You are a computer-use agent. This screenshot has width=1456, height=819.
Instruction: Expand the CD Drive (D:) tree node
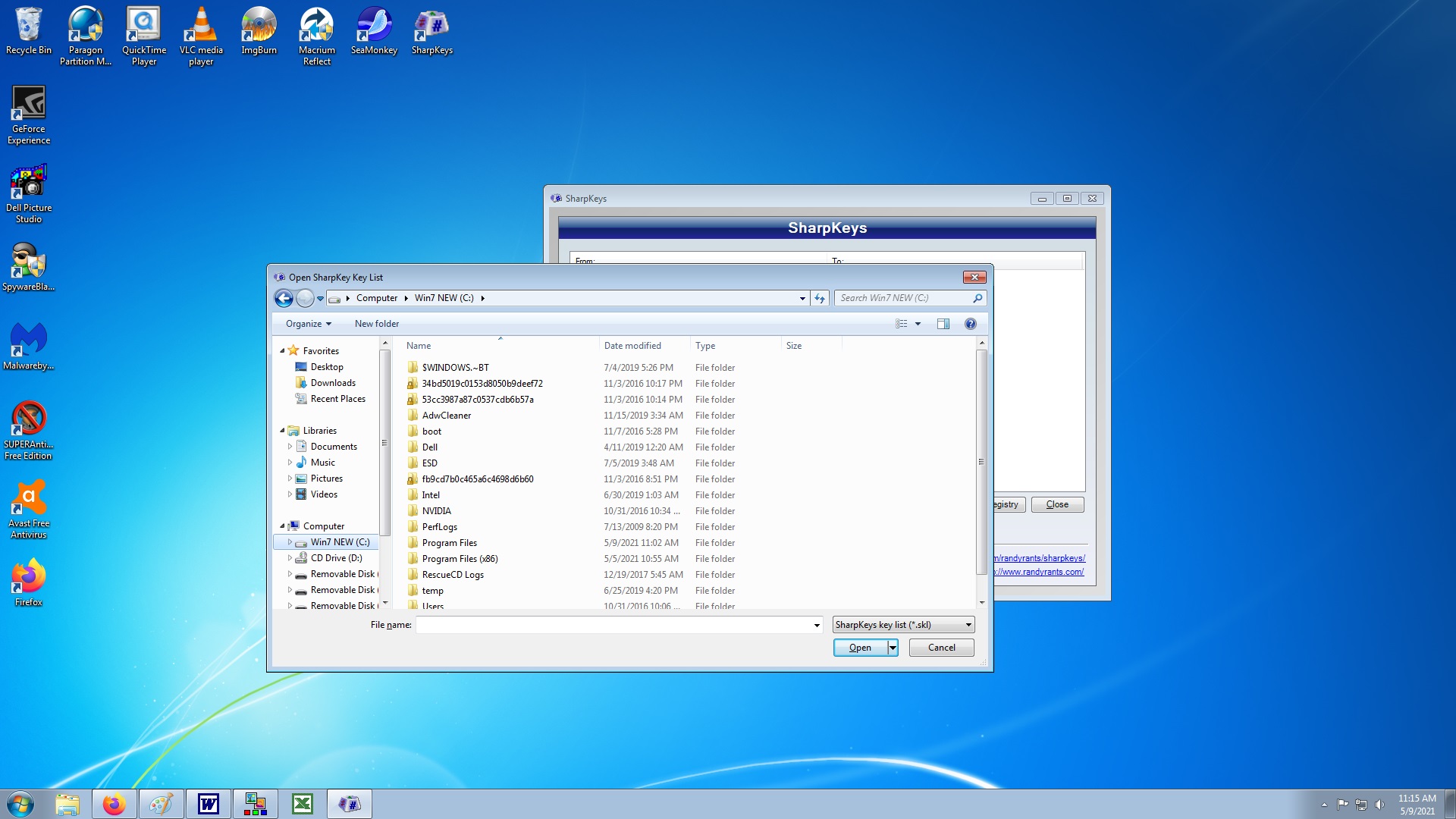290,558
